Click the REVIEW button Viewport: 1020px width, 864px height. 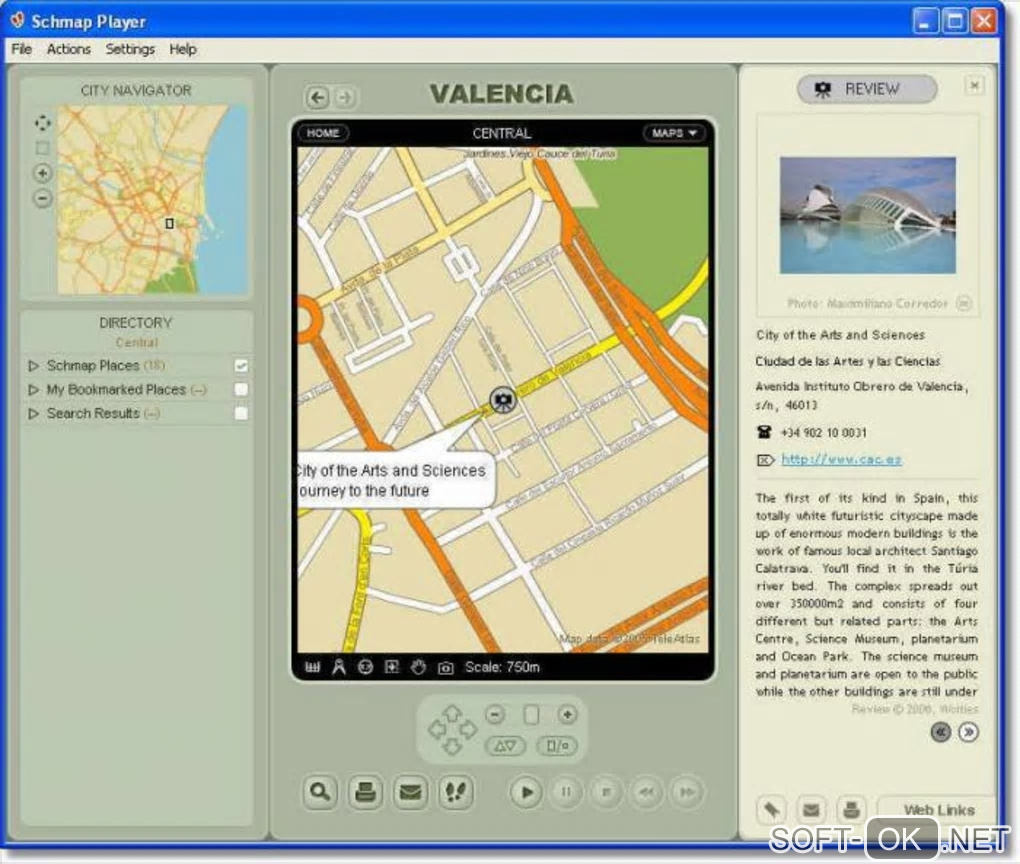pos(867,89)
